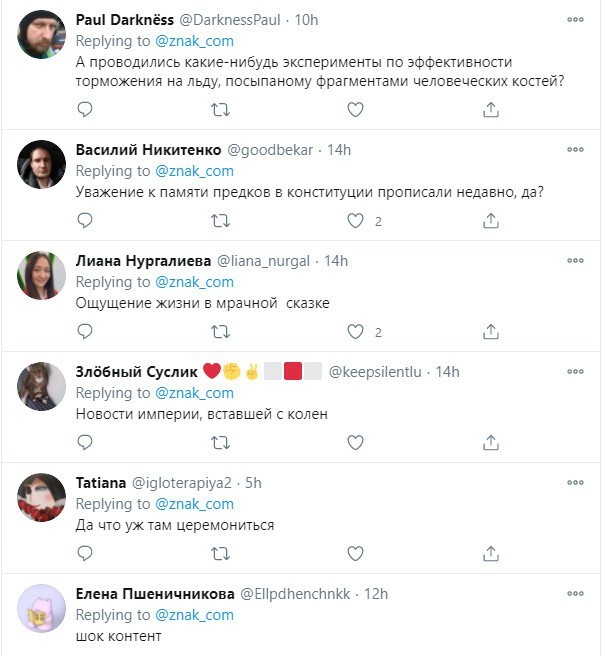Viewport: 611px width, 656px height.
Task: Retweet Tatiana's reply
Action: pyautogui.click(x=220, y=553)
